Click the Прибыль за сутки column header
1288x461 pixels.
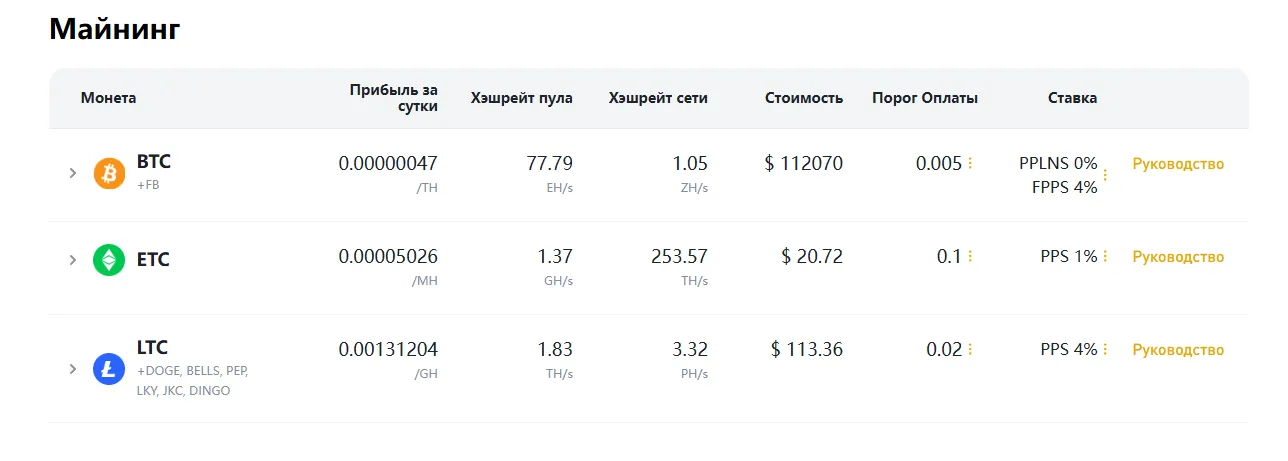[394, 98]
